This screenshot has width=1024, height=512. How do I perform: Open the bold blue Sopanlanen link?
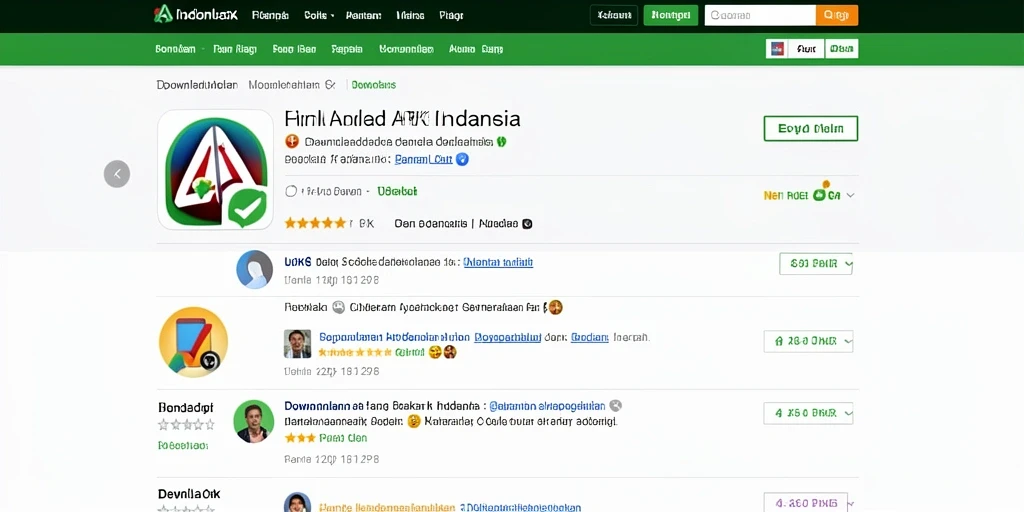(x=394, y=338)
